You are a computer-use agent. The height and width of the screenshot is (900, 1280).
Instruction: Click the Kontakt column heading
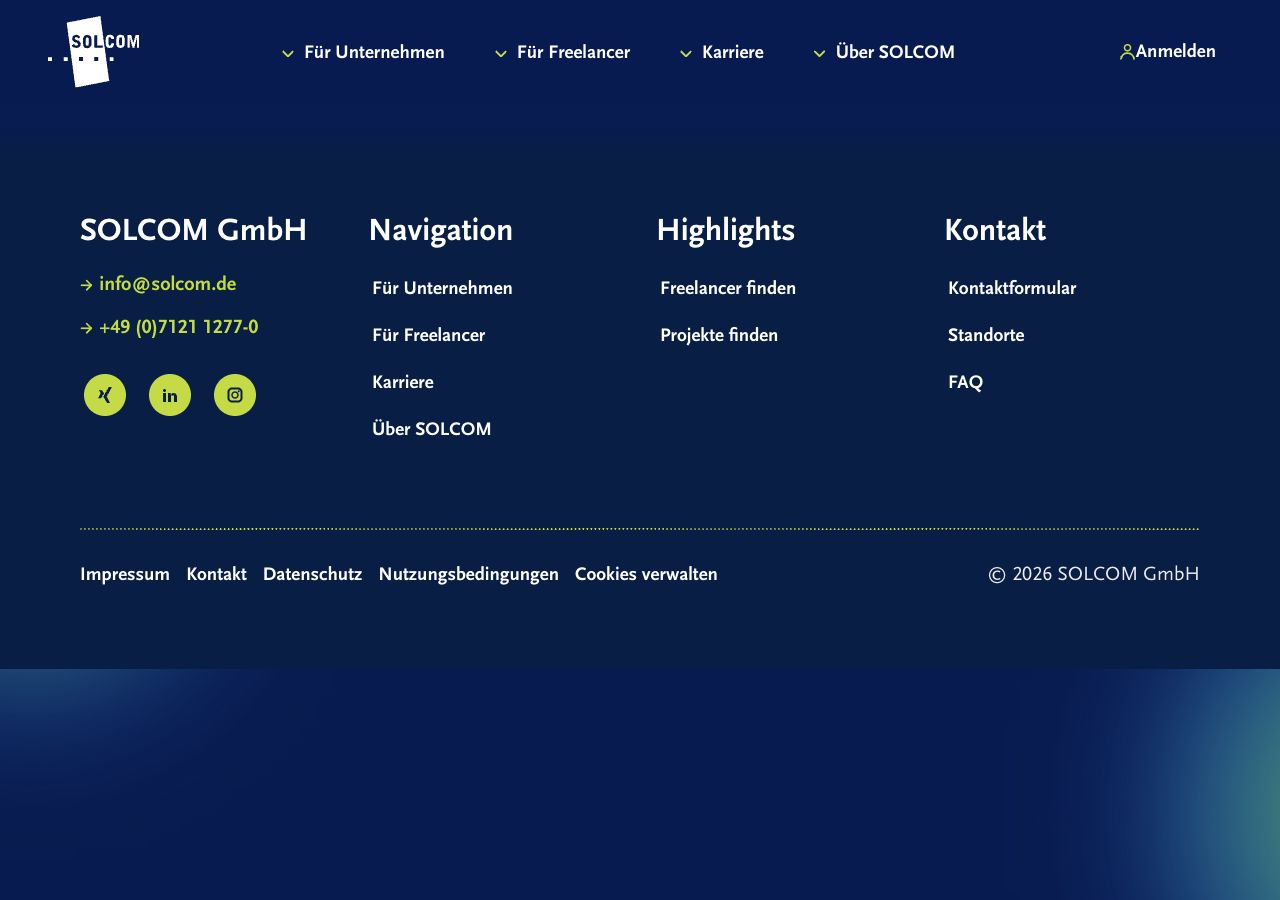pyautogui.click(x=995, y=230)
